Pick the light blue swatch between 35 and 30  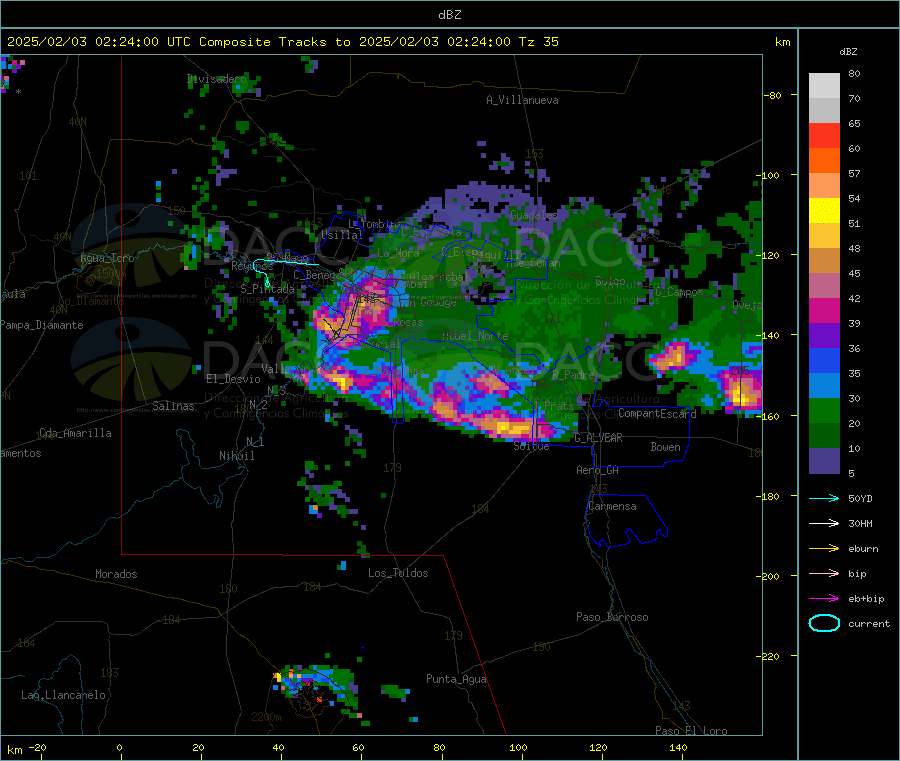pos(824,386)
